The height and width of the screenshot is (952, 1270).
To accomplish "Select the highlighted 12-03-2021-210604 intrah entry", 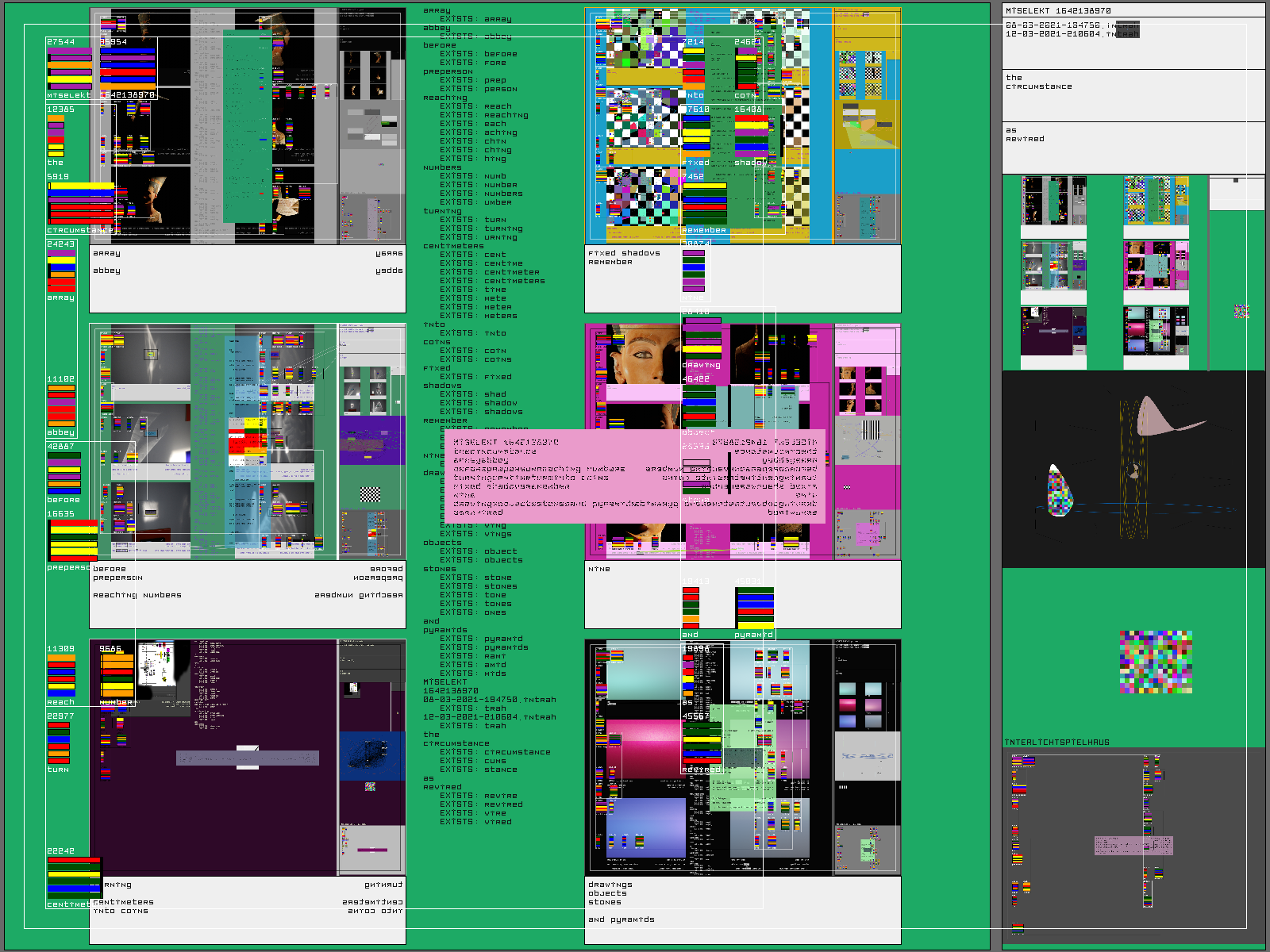I will click(x=1072, y=34).
